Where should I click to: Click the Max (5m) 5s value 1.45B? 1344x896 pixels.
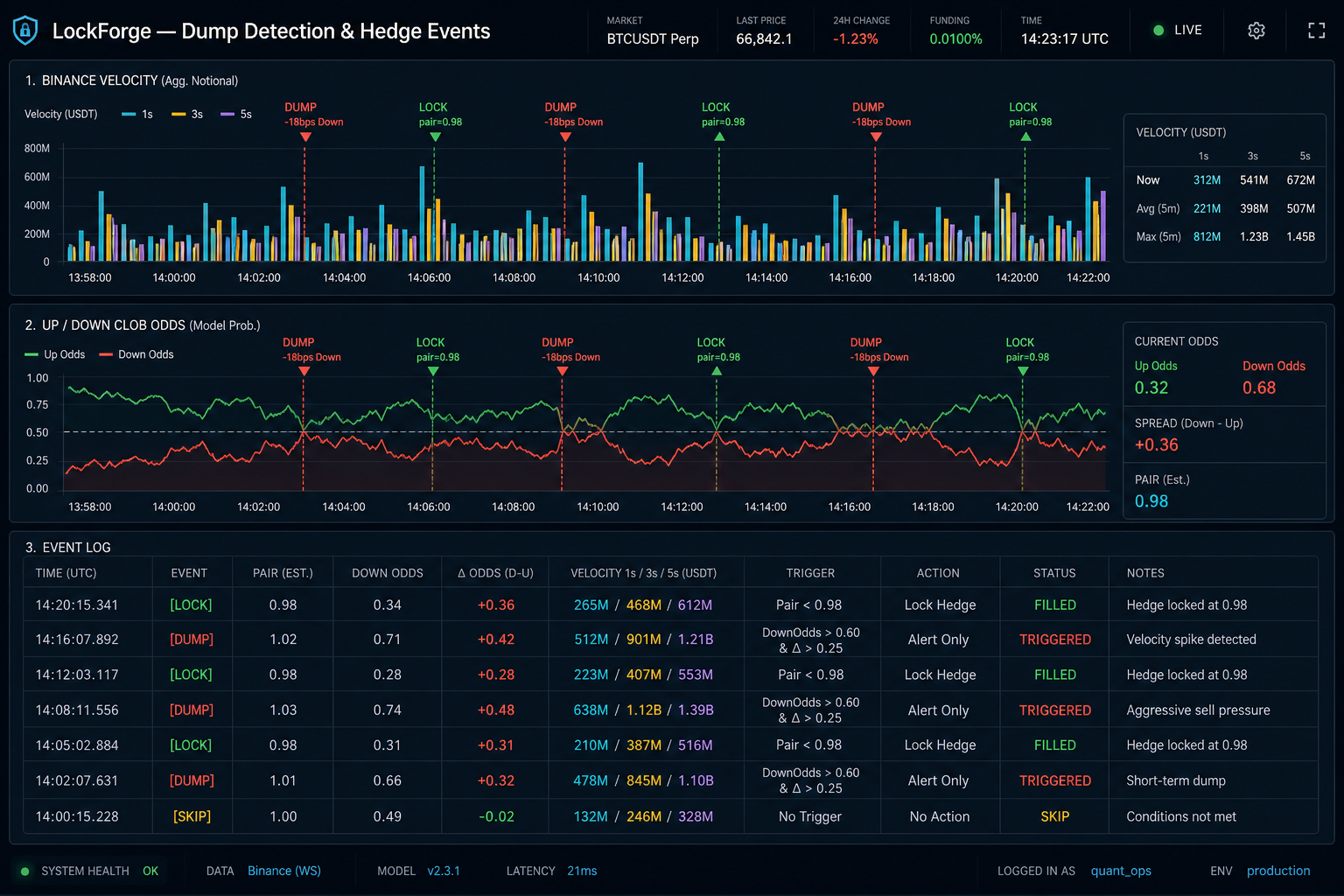click(1300, 236)
